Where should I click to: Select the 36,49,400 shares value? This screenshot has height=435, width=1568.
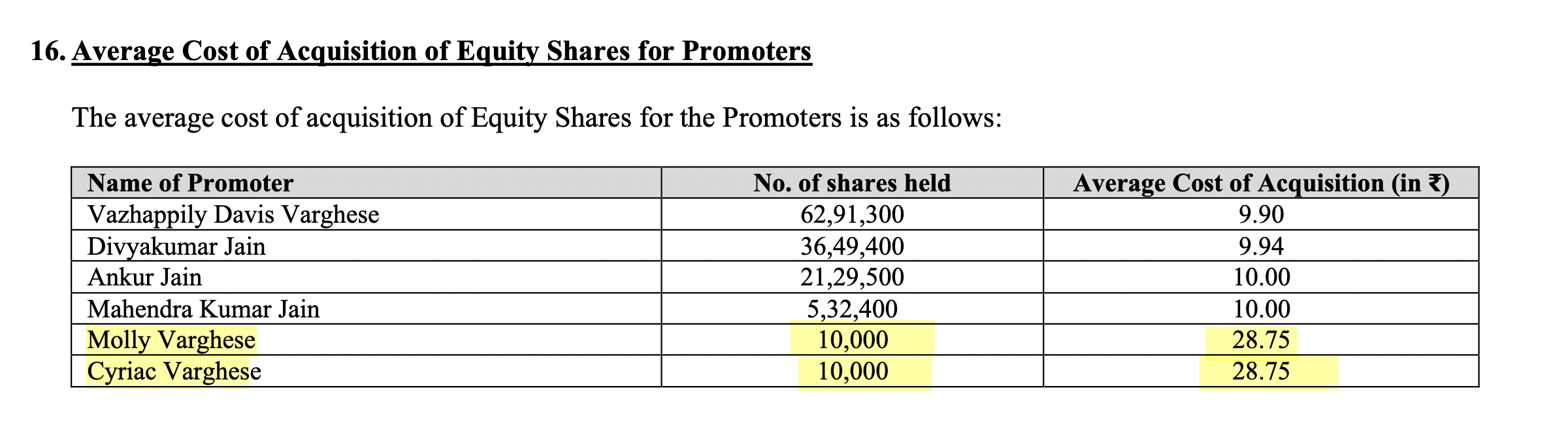[852, 246]
